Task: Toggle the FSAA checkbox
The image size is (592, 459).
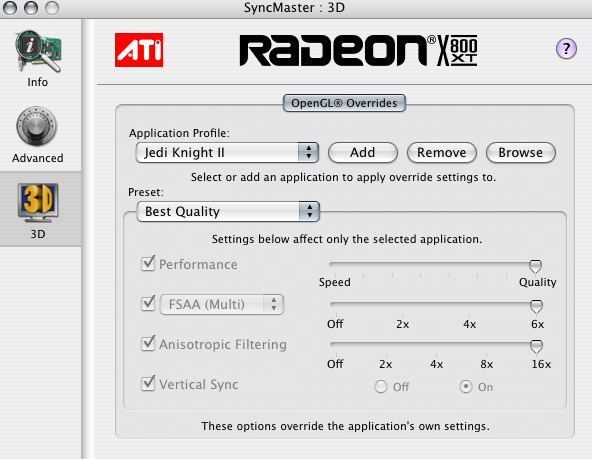Action: (148, 303)
